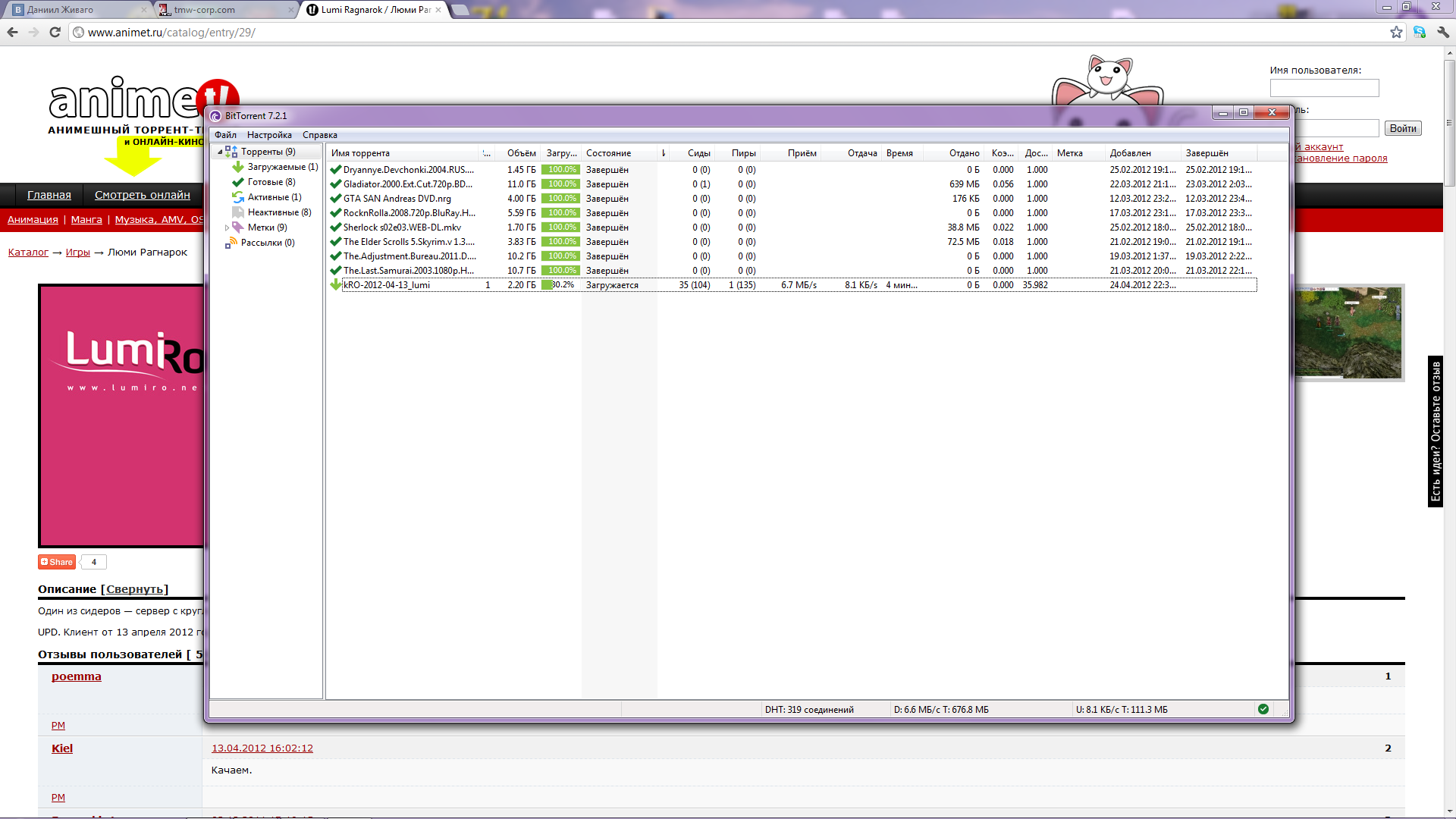Open the Смотреть онлайн navigation link

(143, 195)
